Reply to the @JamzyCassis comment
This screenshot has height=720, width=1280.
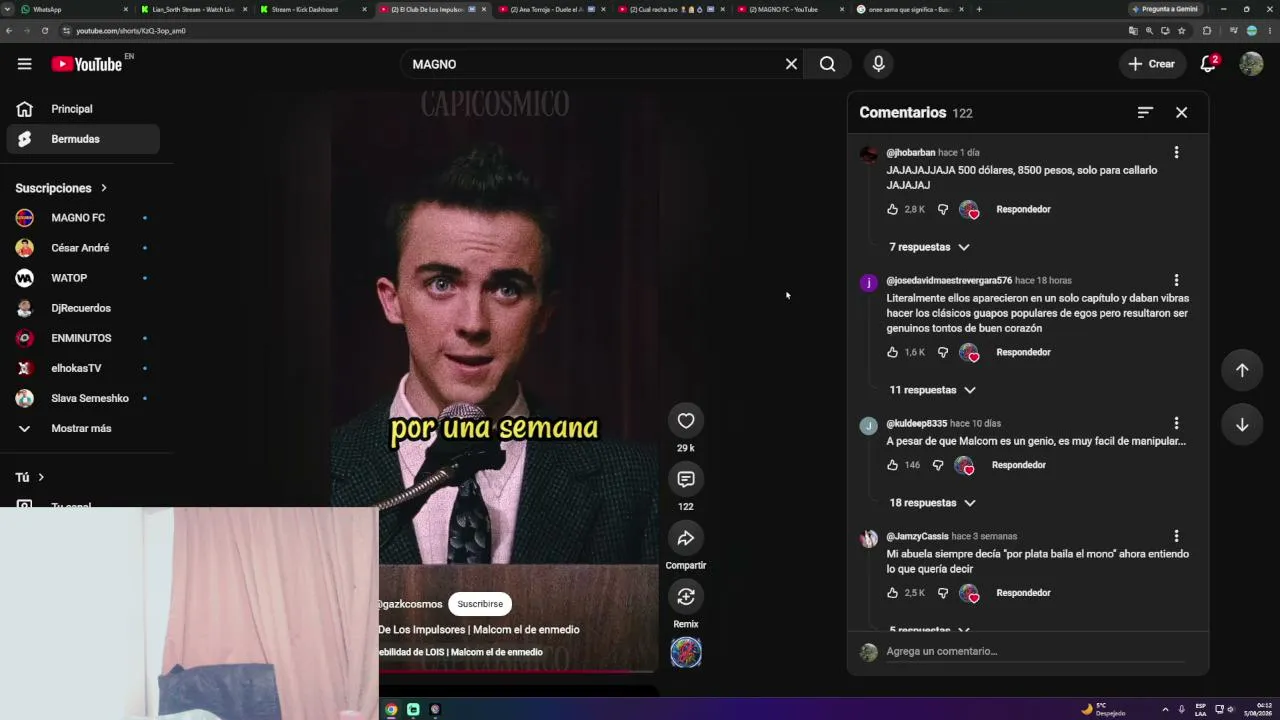1023,593
